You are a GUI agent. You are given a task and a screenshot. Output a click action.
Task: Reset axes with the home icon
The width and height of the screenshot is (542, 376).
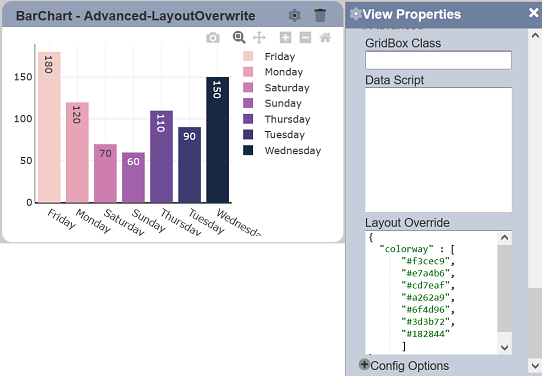pos(325,37)
